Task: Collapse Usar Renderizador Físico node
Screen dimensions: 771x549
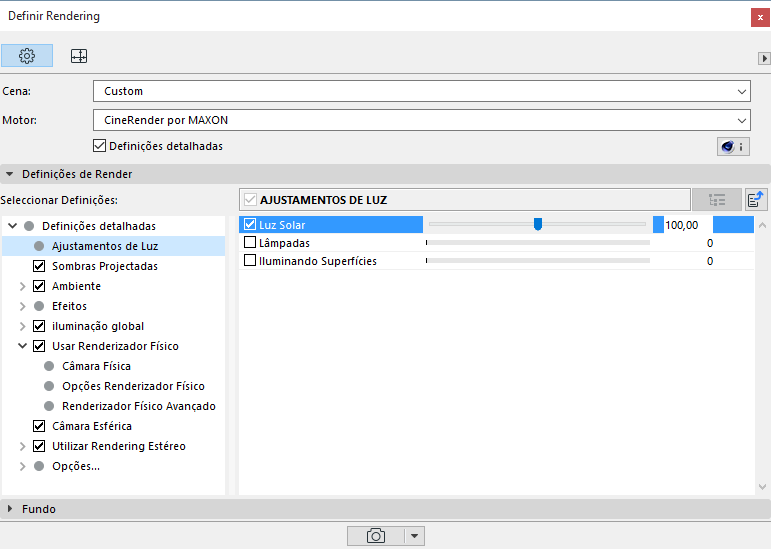Action: point(23,346)
